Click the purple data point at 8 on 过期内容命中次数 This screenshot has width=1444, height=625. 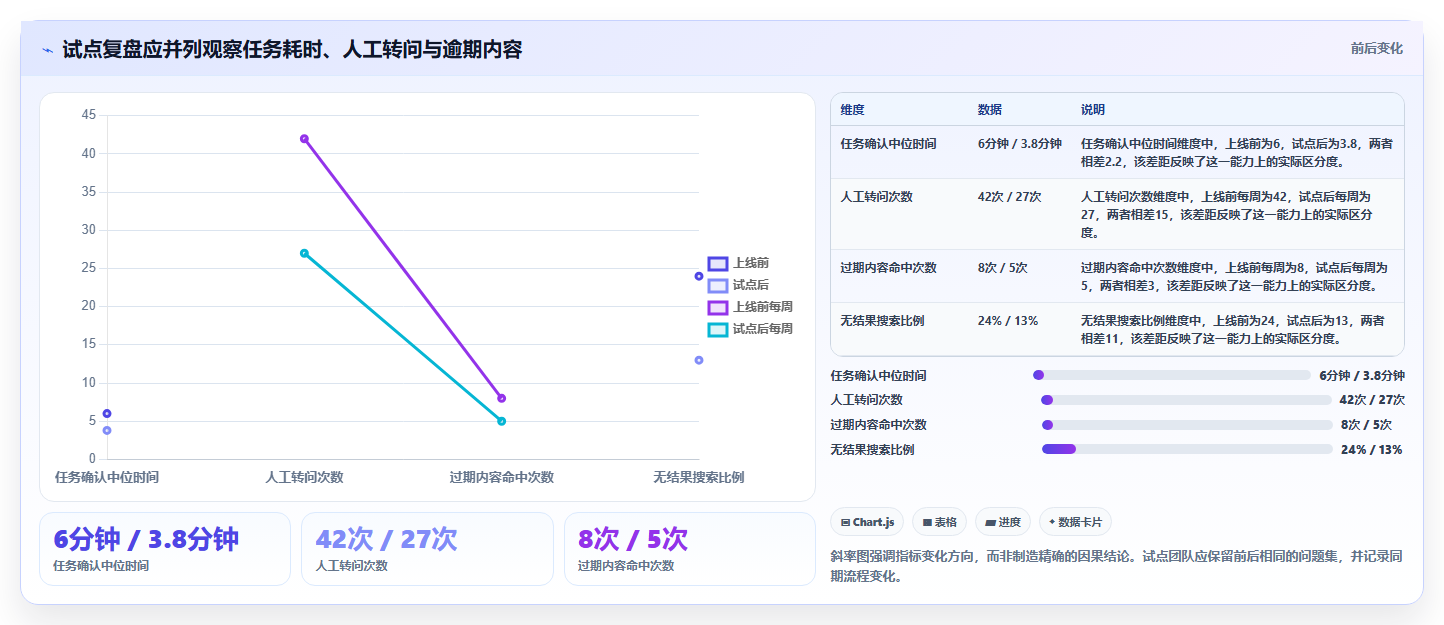point(501,398)
